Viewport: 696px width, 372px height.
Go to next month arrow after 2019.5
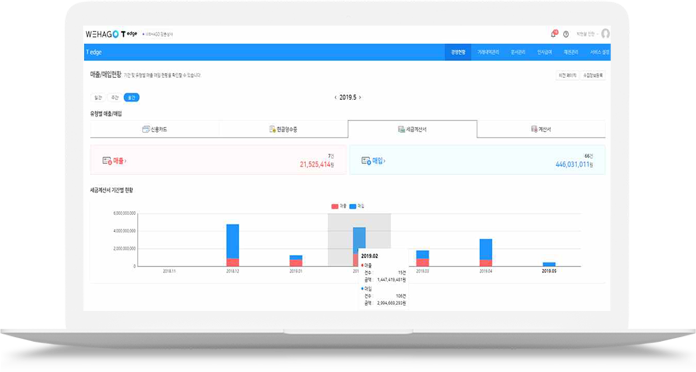[x=360, y=97]
